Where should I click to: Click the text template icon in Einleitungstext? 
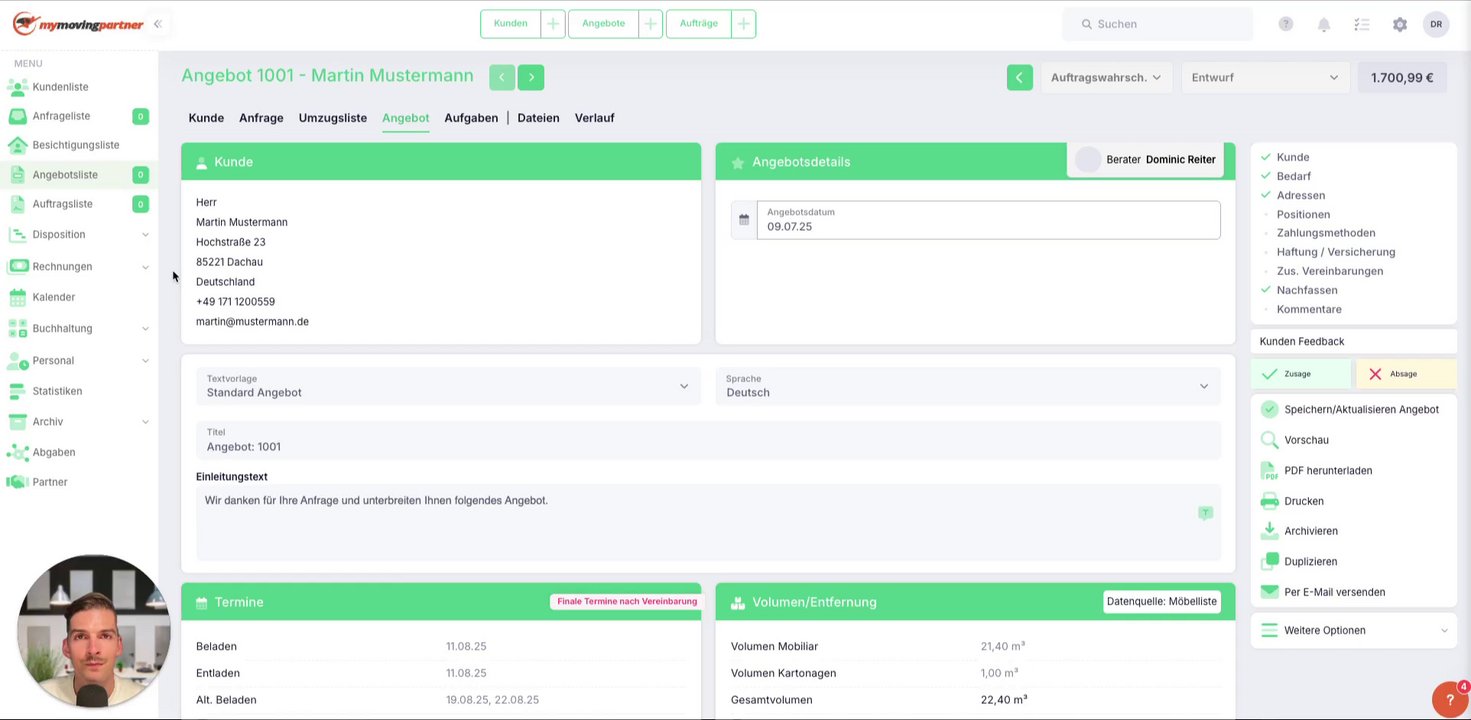click(1205, 513)
